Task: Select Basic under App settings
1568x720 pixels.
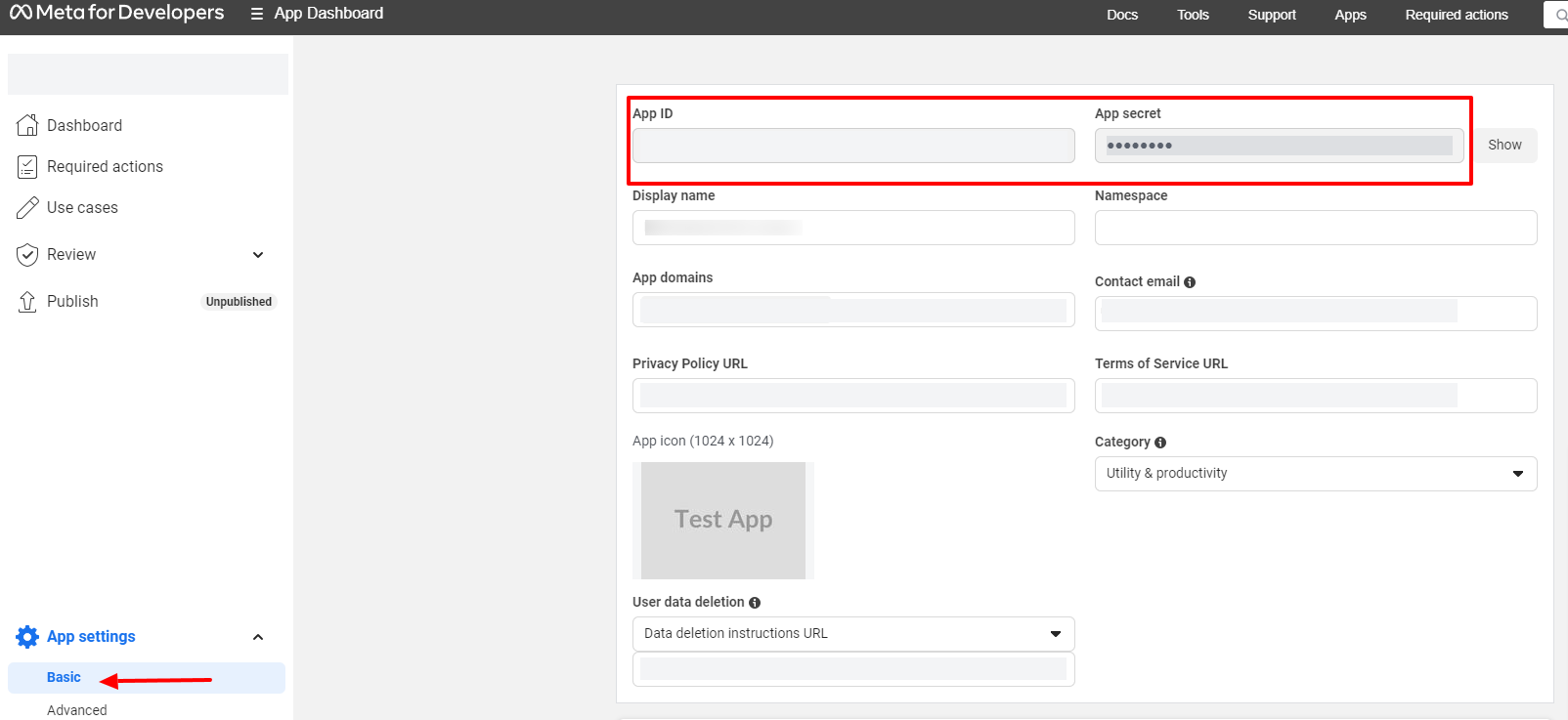Action: click(x=147, y=678)
